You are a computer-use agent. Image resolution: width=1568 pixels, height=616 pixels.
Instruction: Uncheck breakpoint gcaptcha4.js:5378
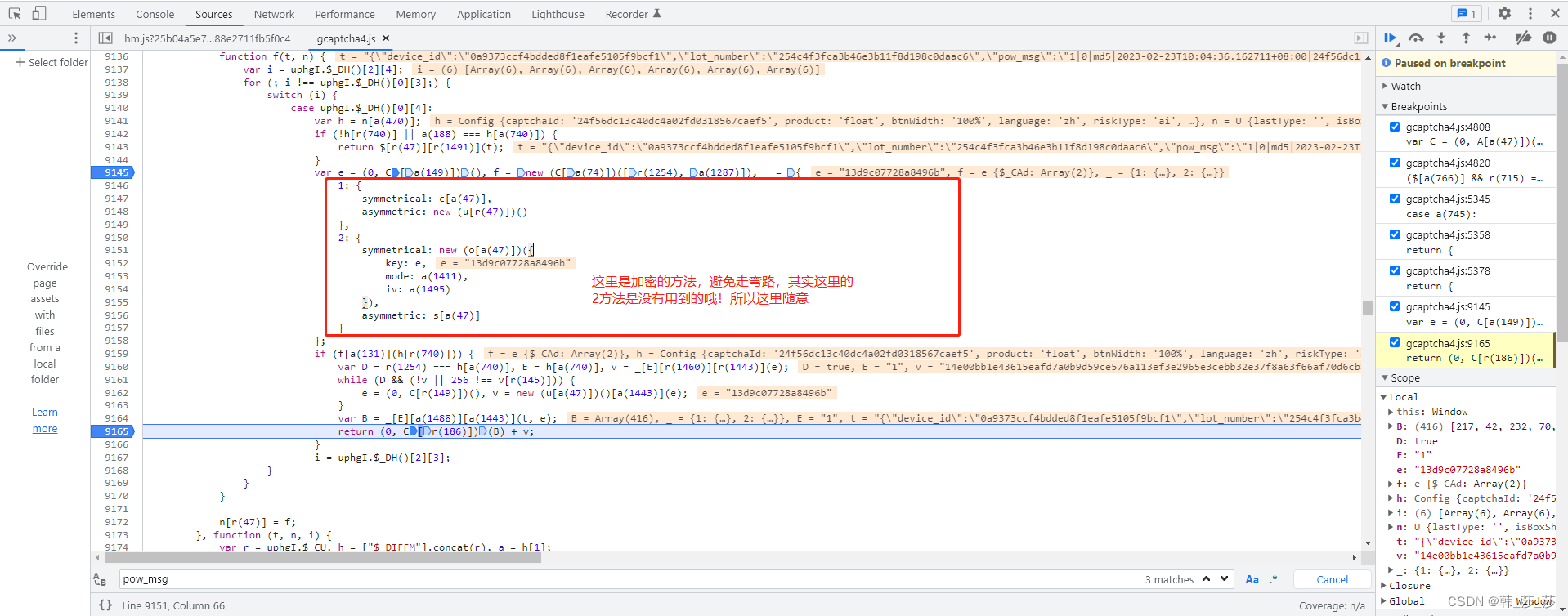coord(1395,270)
